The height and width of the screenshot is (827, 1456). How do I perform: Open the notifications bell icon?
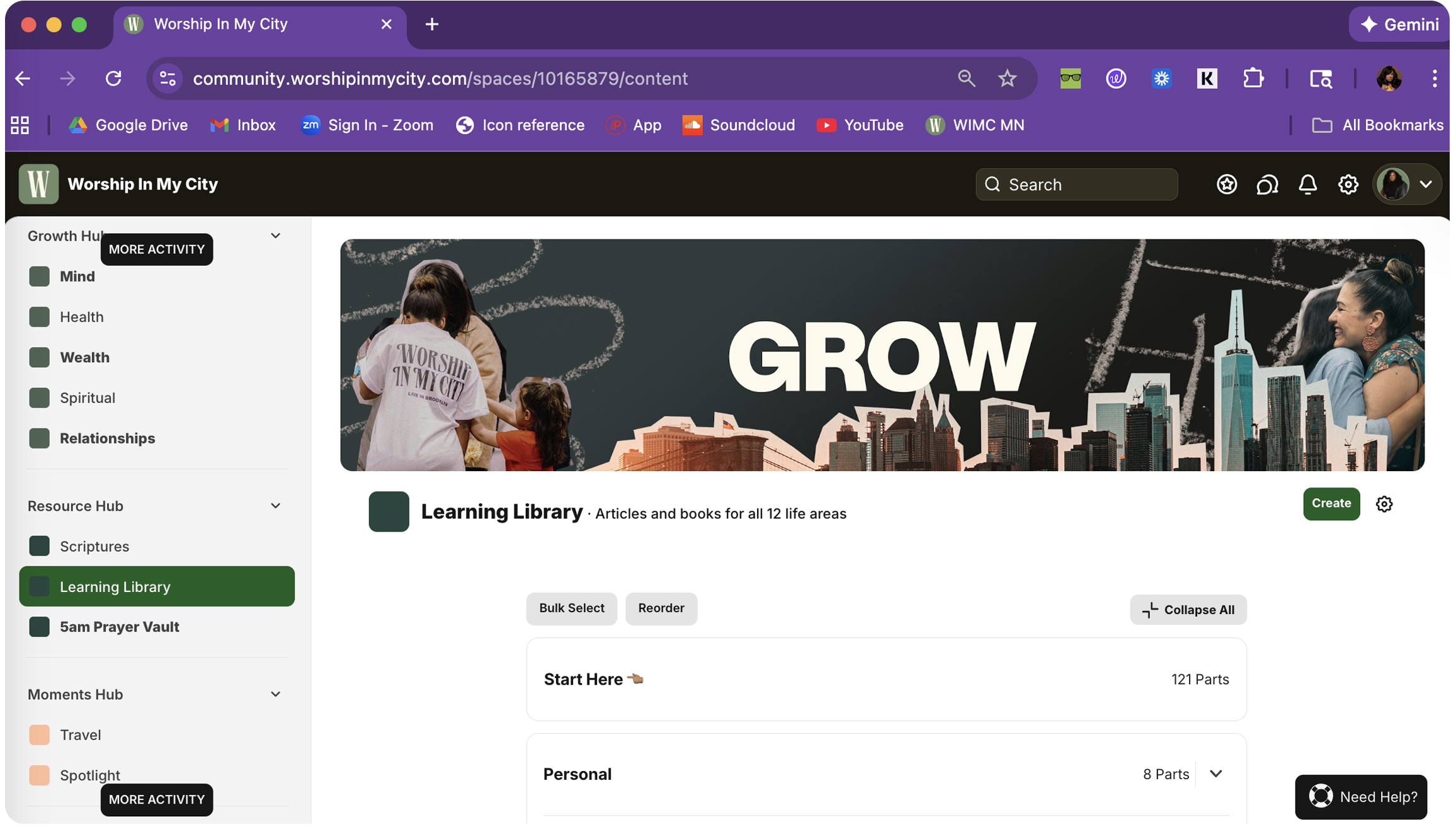[x=1307, y=185]
